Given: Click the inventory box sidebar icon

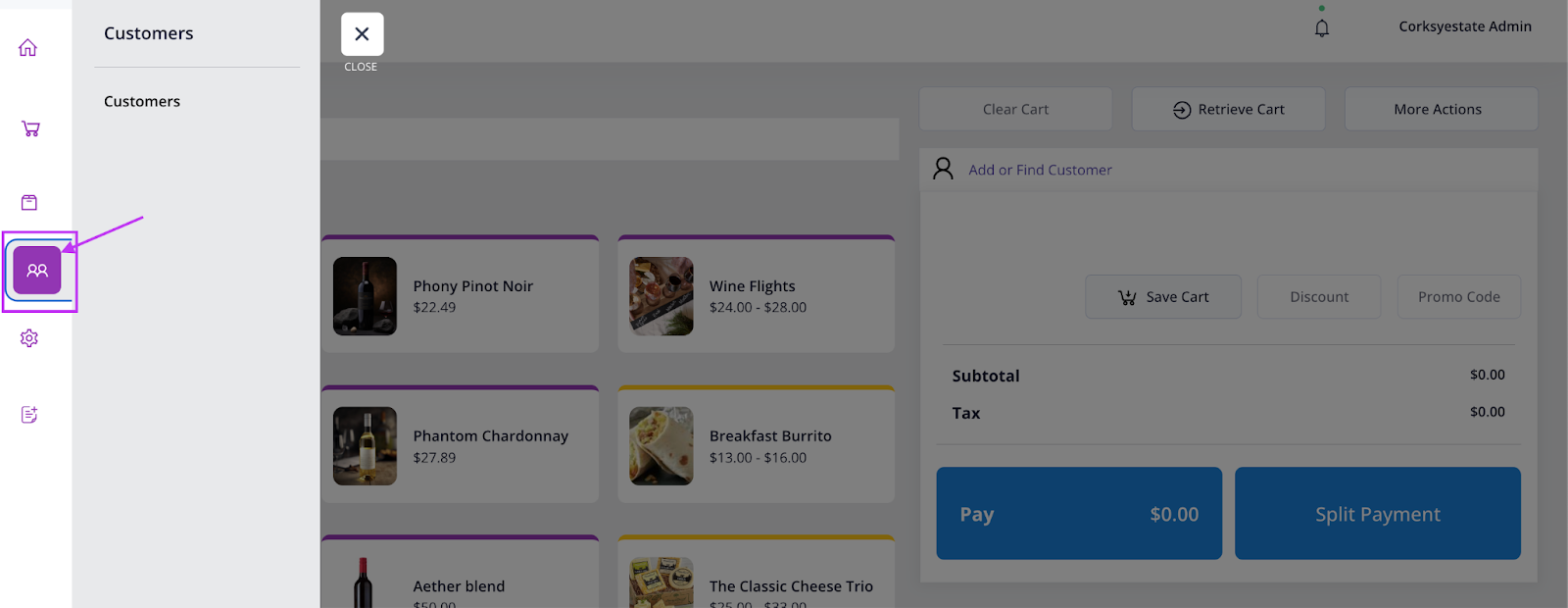Looking at the screenshot, I should pos(29,202).
